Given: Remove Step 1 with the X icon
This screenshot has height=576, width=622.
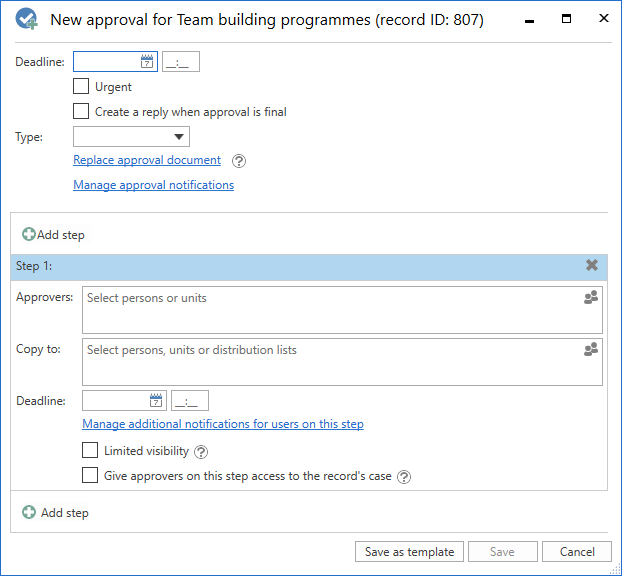Looking at the screenshot, I should coord(591,266).
